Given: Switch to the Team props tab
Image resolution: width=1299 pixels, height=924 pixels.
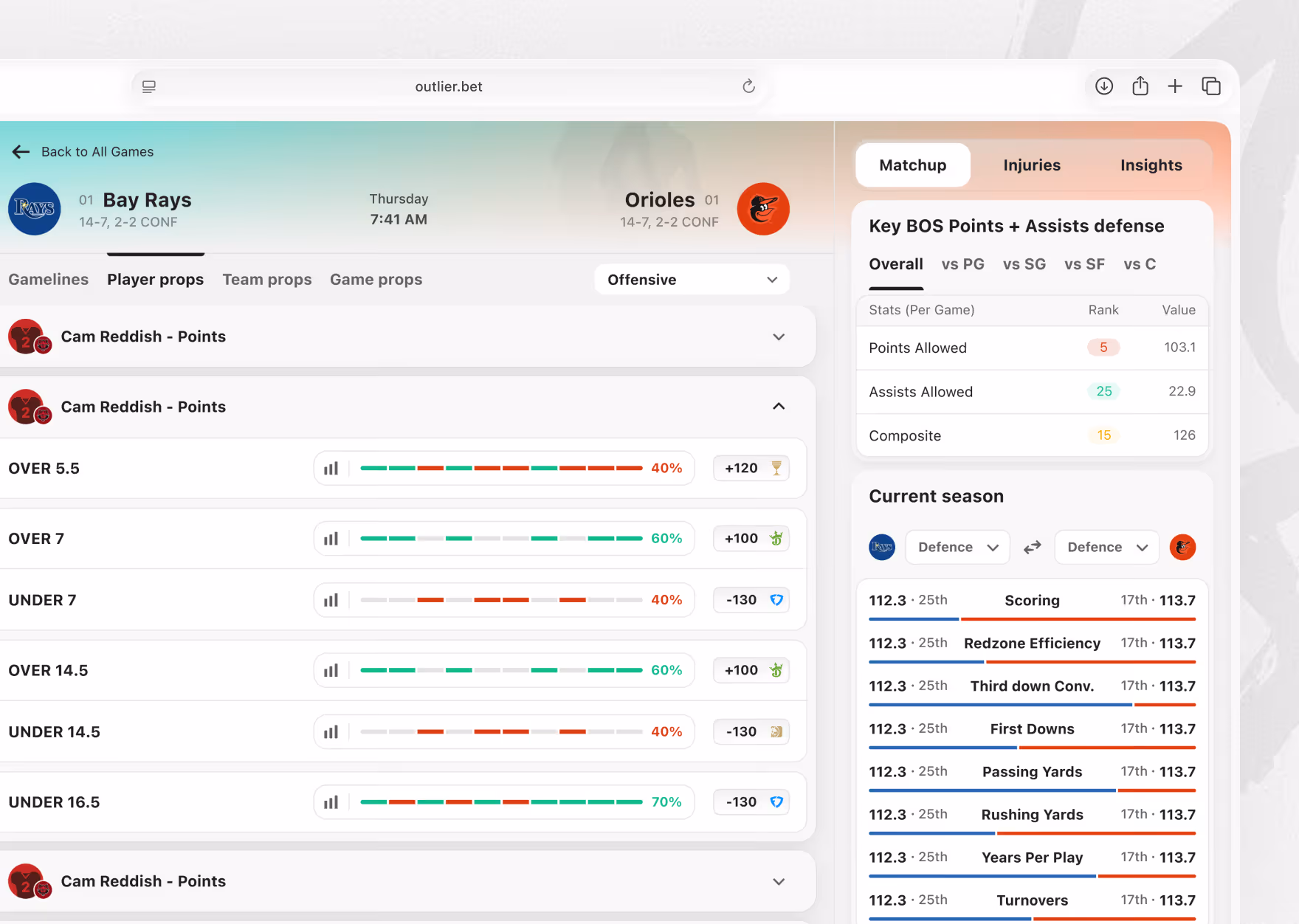Looking at the screenshot, I should [x=267, y=280].
